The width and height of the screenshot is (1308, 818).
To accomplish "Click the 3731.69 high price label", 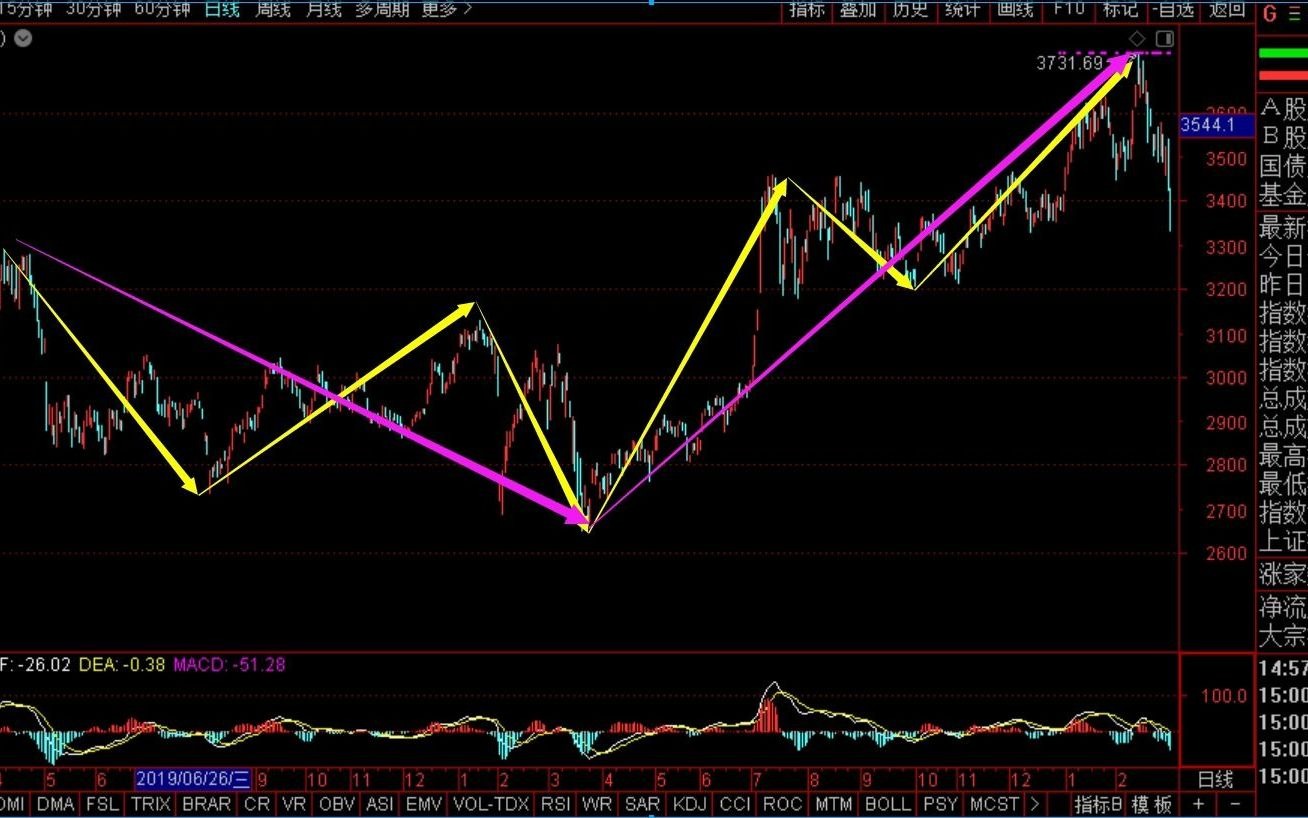I will (1069, 63).
